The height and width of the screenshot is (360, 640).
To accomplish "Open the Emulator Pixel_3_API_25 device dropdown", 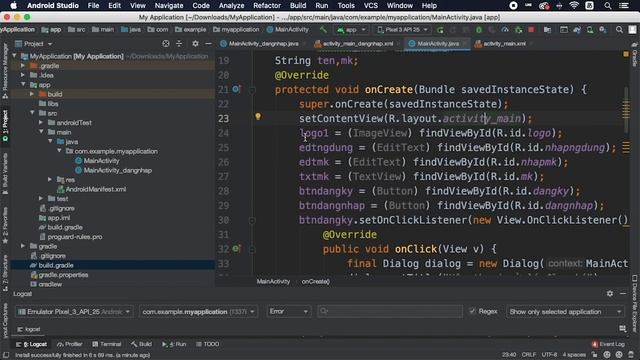I will [x=74, y=311].
